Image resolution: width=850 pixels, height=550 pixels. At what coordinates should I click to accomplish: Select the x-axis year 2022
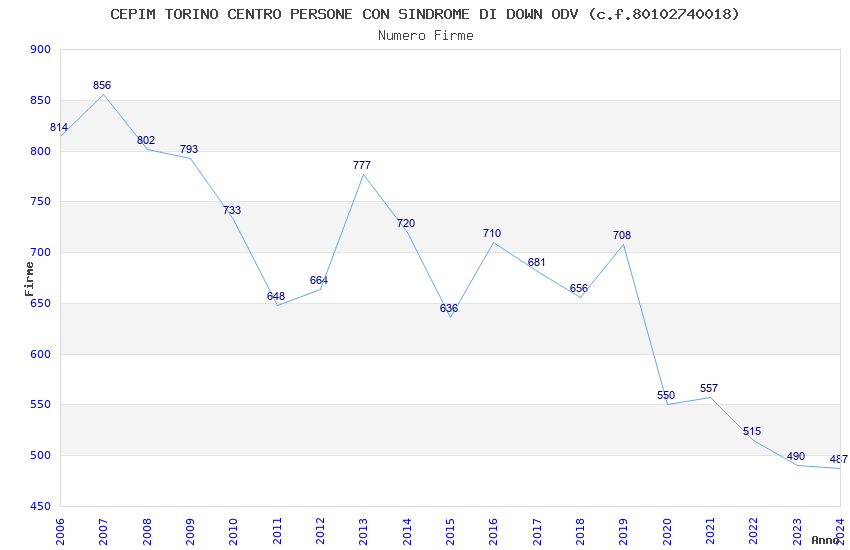point(754,532)
